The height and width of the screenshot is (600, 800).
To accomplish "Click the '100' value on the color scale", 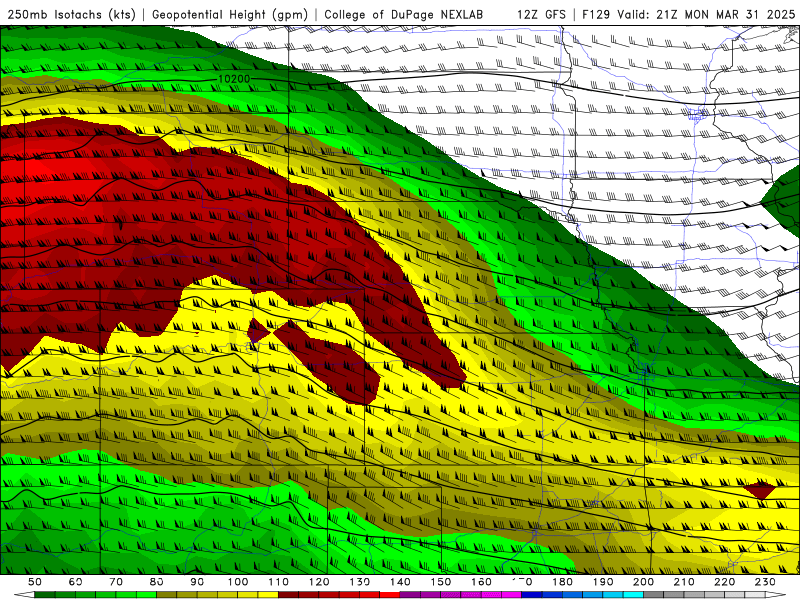I will coord(238,582).
